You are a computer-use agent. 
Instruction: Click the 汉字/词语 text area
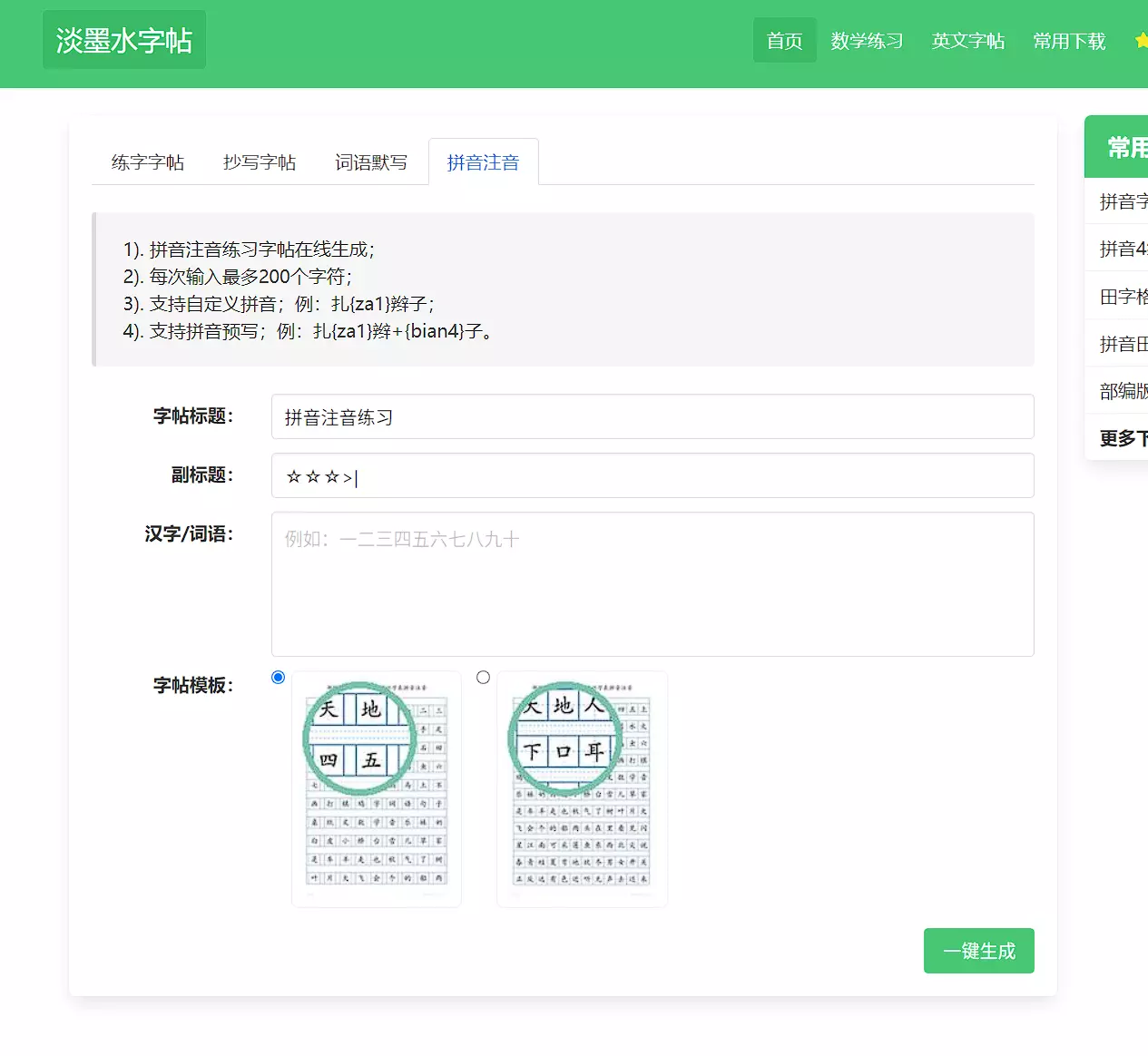click(652, 584)
